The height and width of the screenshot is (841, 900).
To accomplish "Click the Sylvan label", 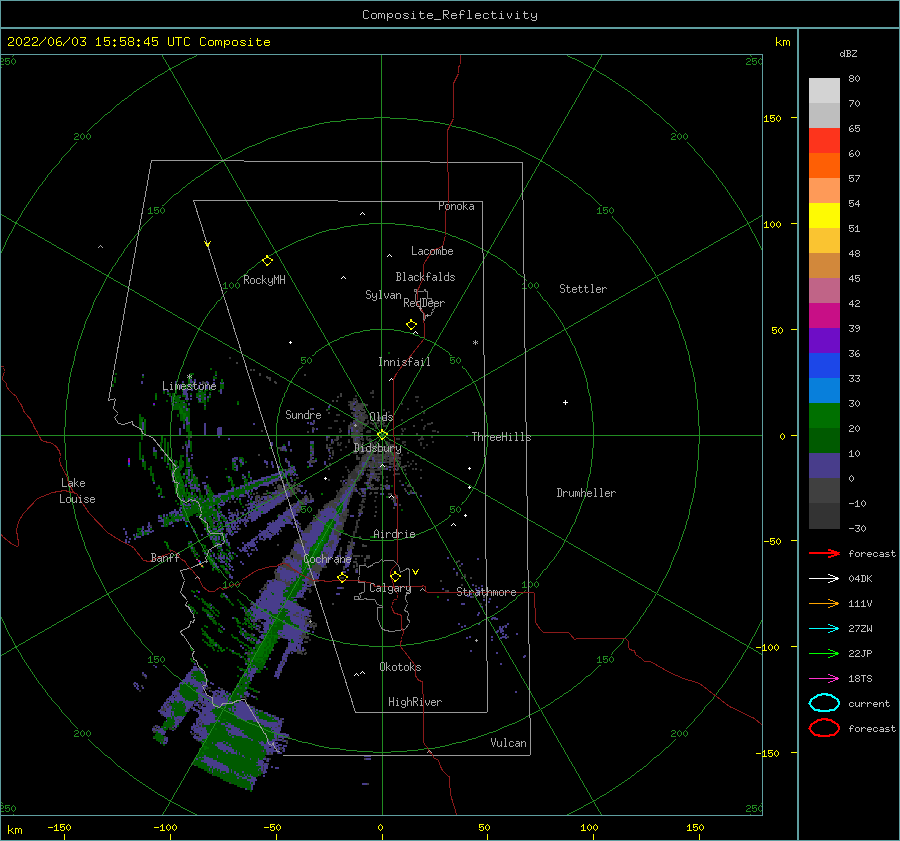I will (383, 295).
